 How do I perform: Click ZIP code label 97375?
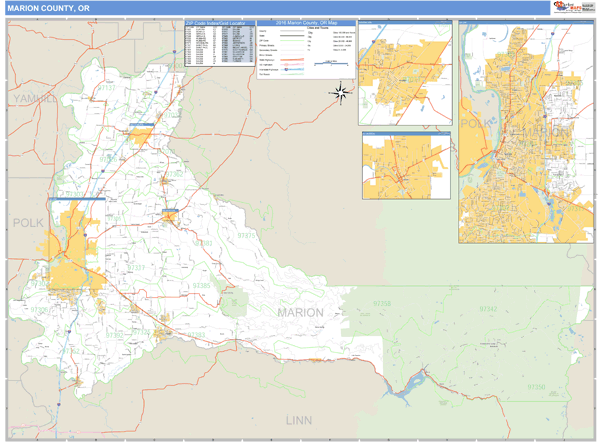click(x=246, y=235)
